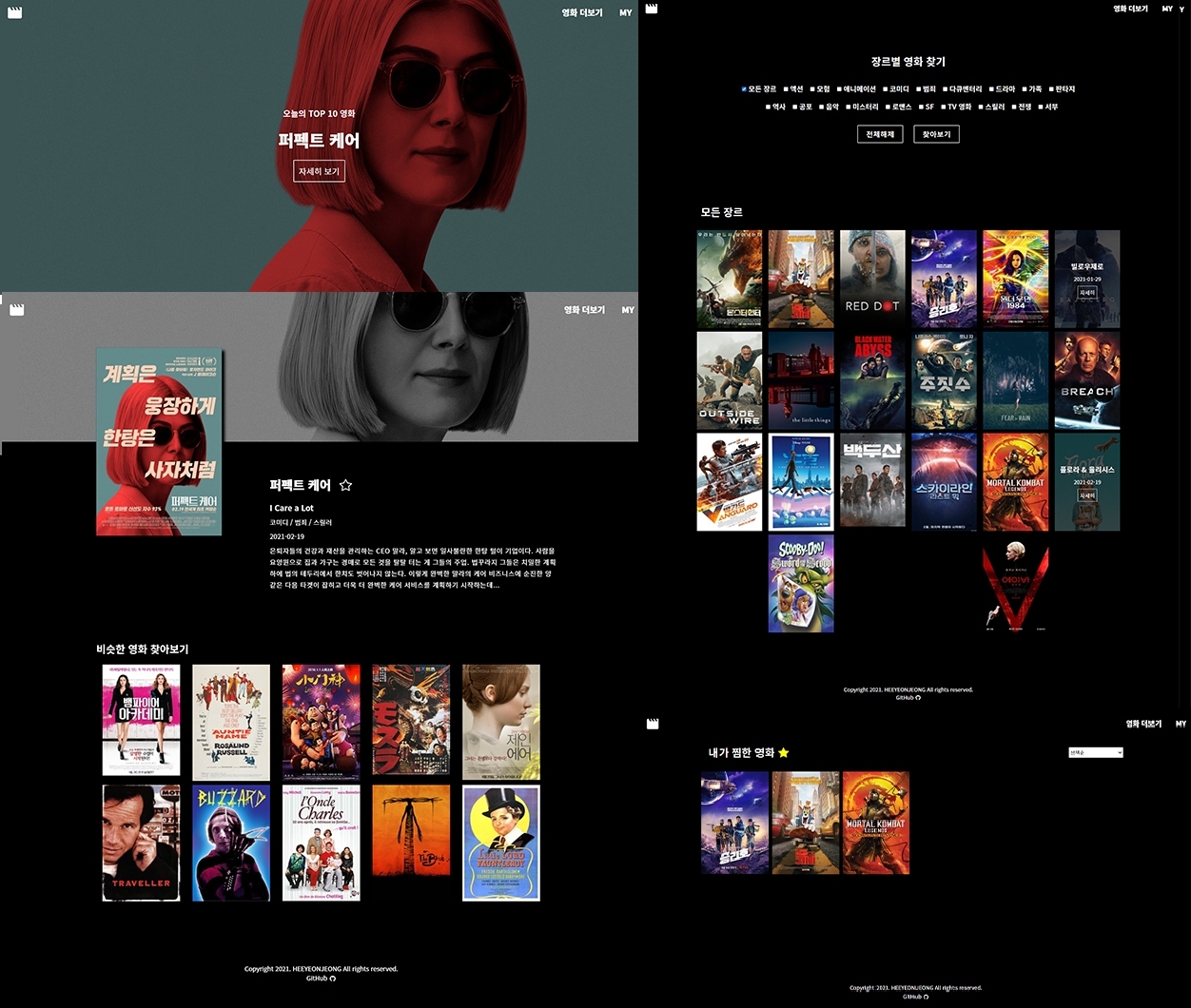Screen dimensions: 1191x1008
Task: Open the RED DOT movie poster
Action: point(872,279)
